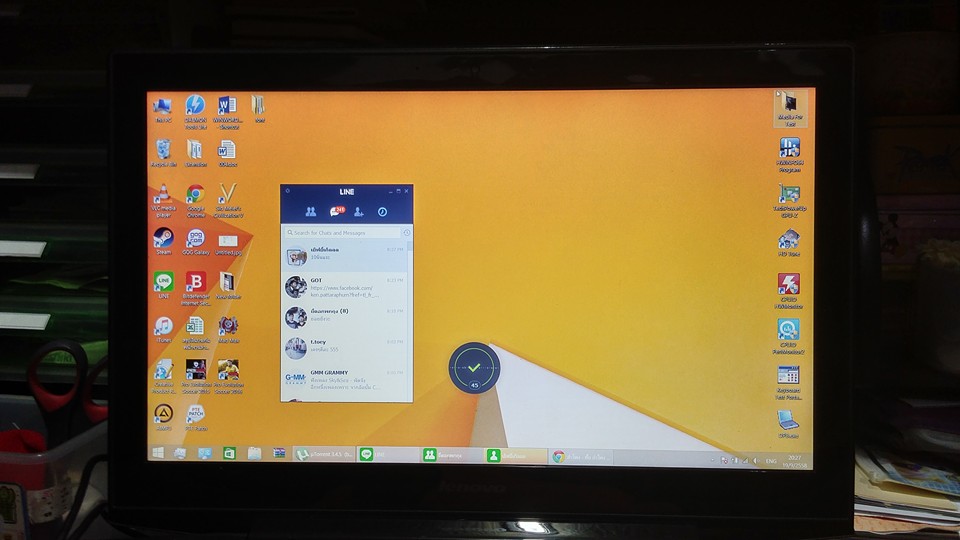Switch to Chrome window in taskbar
Image resolution: width=960 pixels, height=540 pixels.
tap(582, 456)
